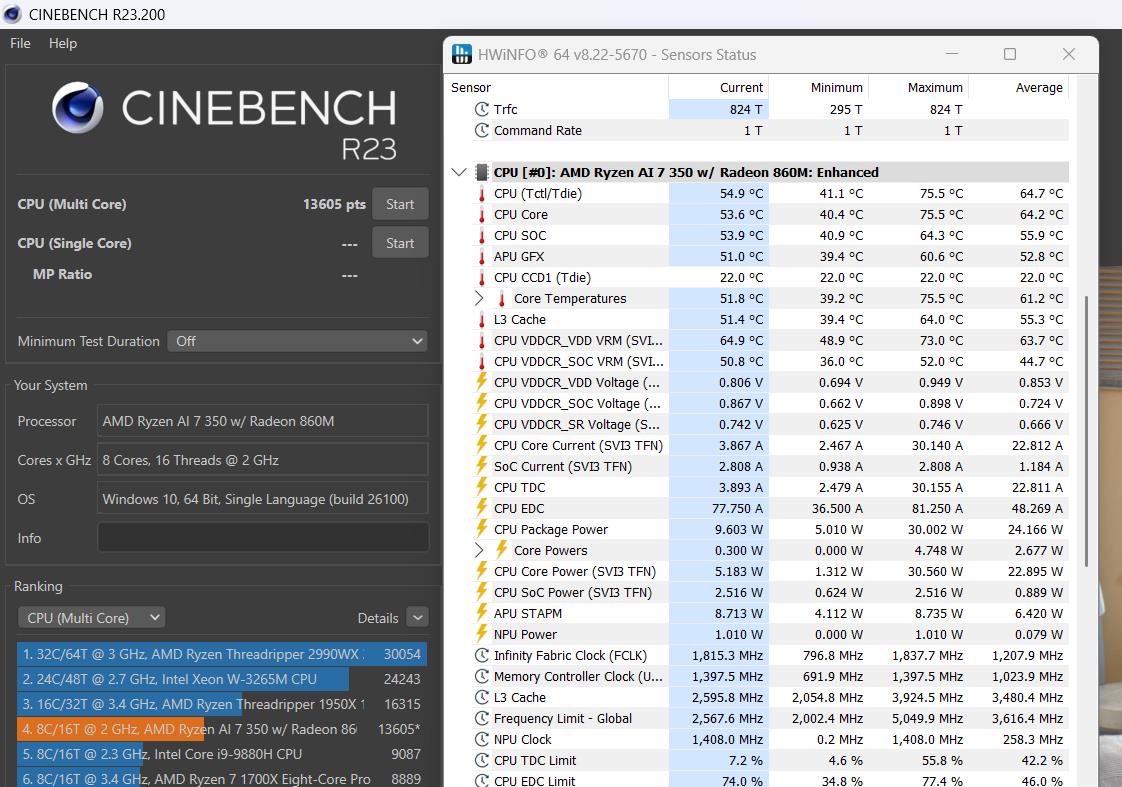Click the clock icon next to Command Rate
The height and width of the screenshot is (787, 1122).
(x=482, y=131)
